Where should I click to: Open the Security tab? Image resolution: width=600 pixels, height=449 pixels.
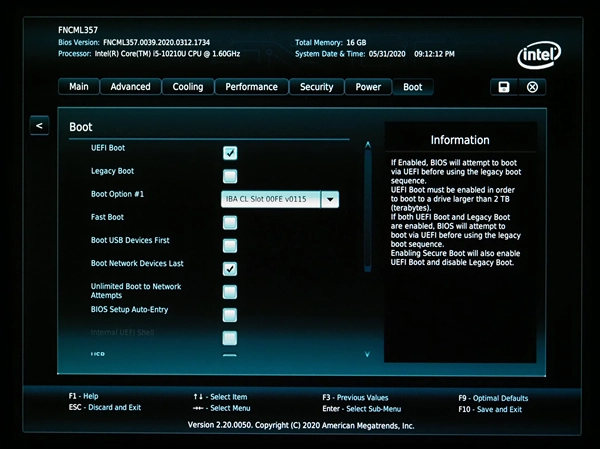(x=316, y=87)
